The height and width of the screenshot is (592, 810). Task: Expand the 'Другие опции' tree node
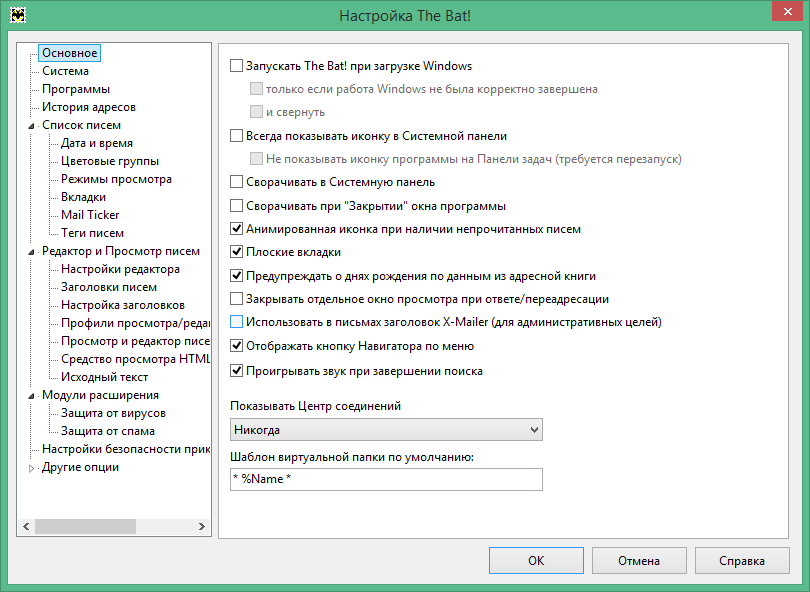pyautogui.click(x=32, y=468)
